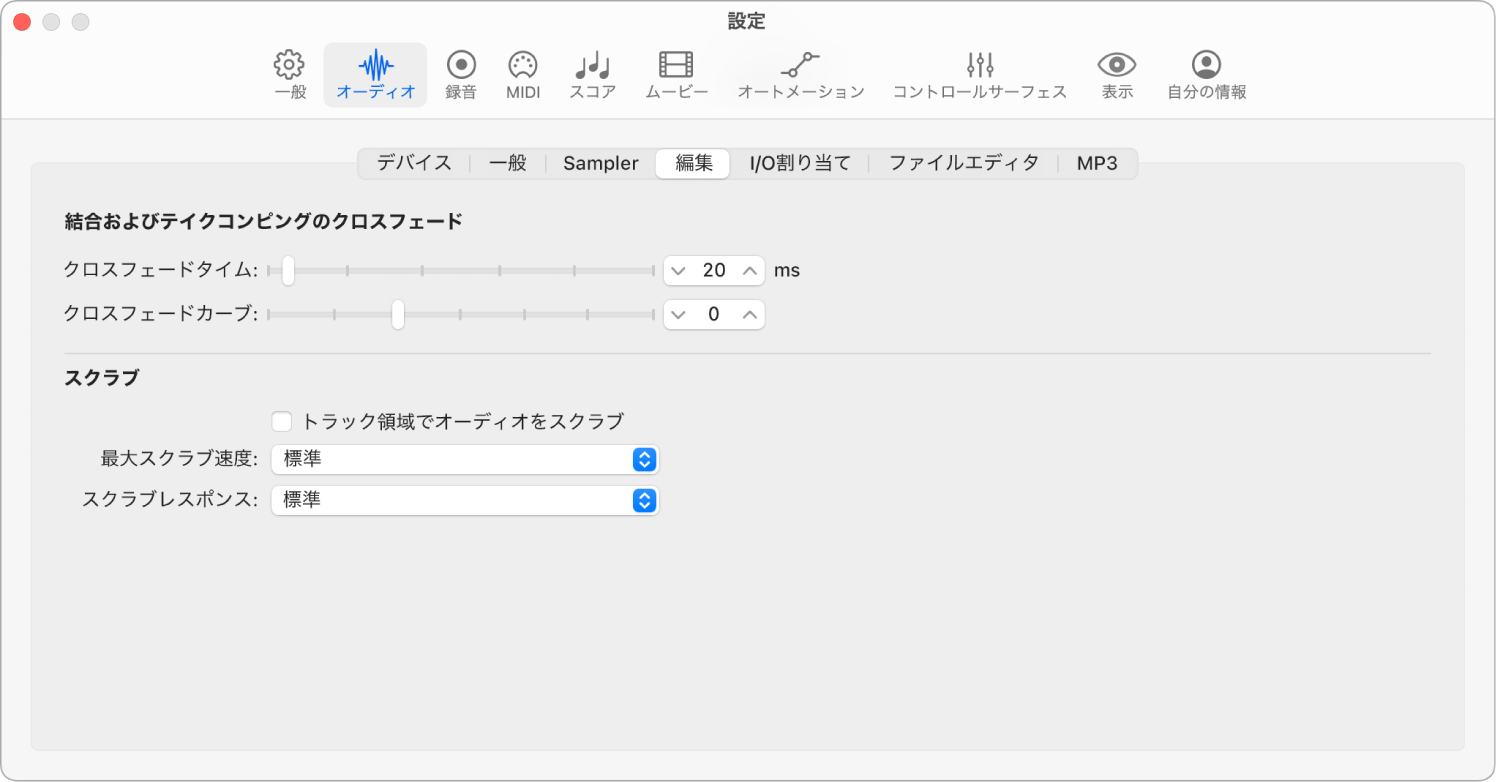Enable トラック領域でオーディオをスクラブ checkbox

[281, 421]
